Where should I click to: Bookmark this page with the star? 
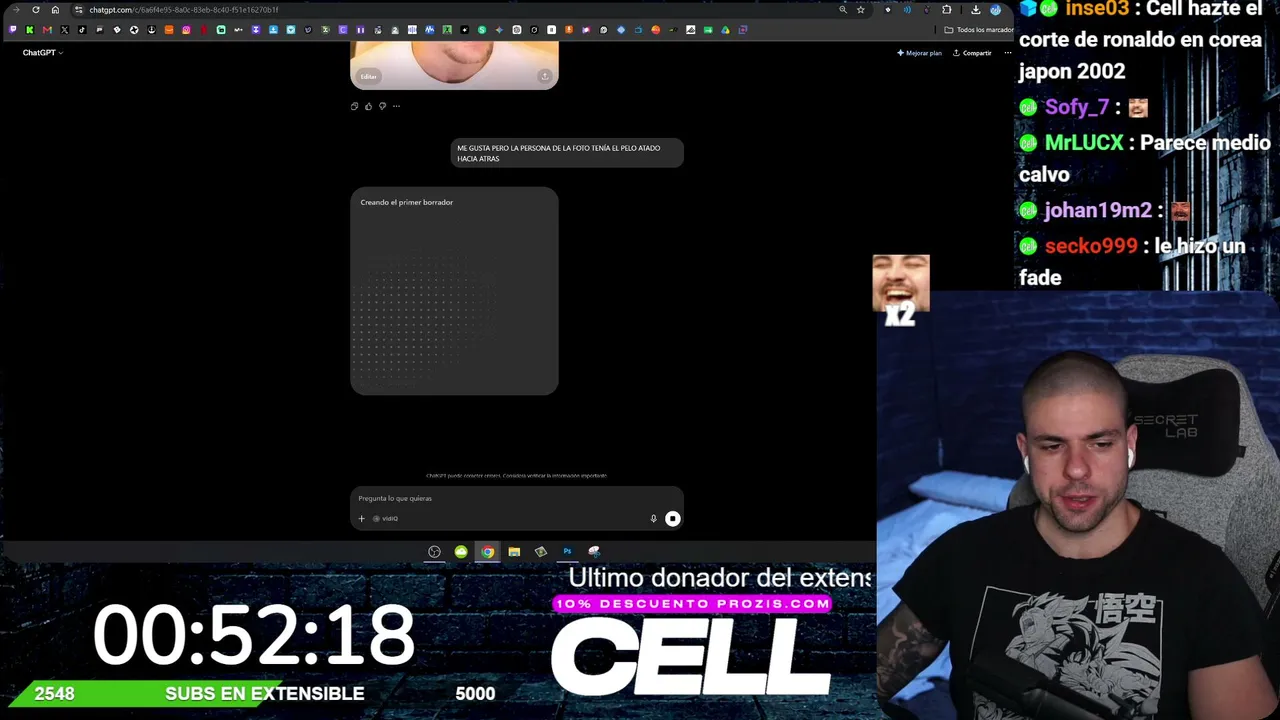pos(860,10)
